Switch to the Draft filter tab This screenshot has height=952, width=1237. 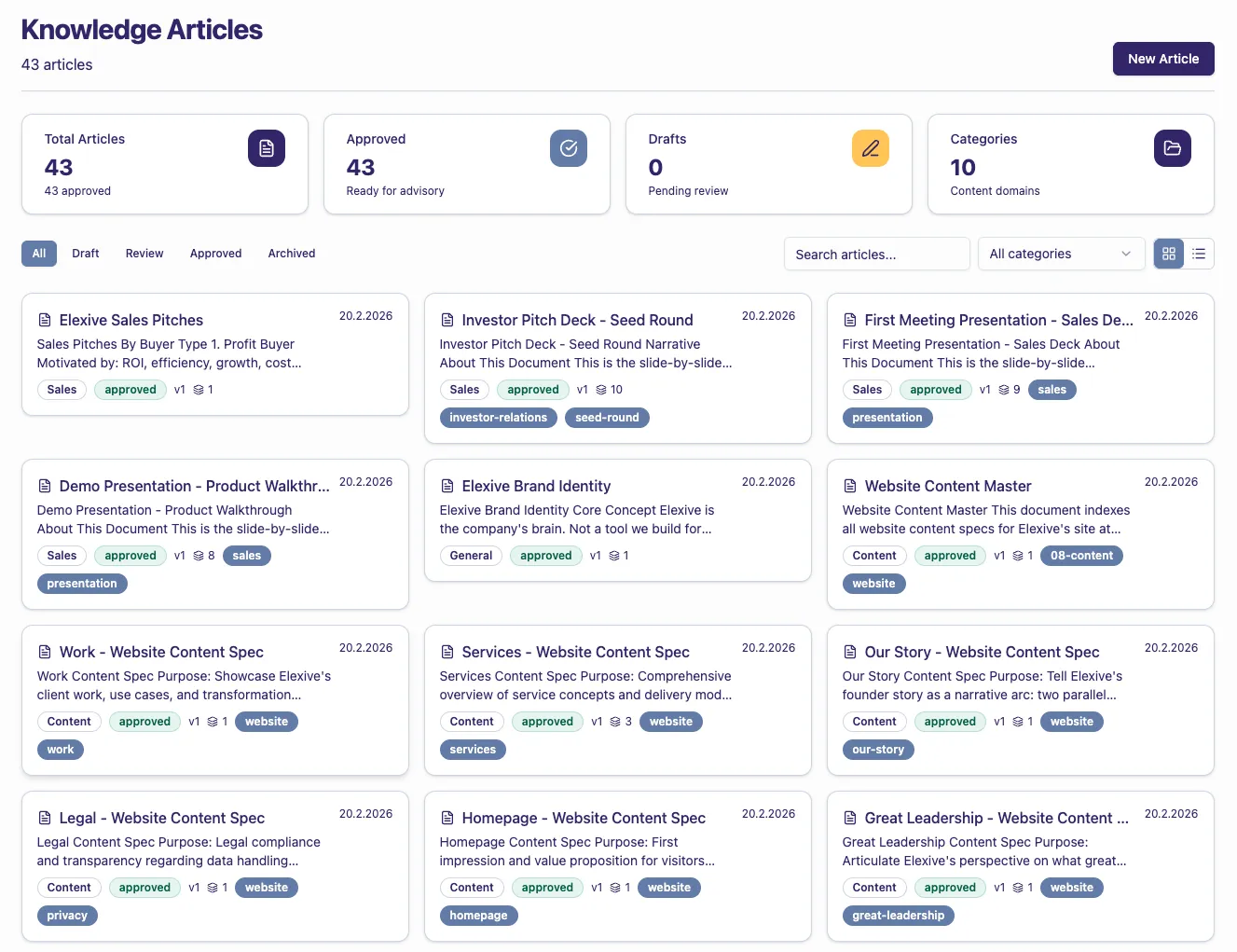[85, 253]
